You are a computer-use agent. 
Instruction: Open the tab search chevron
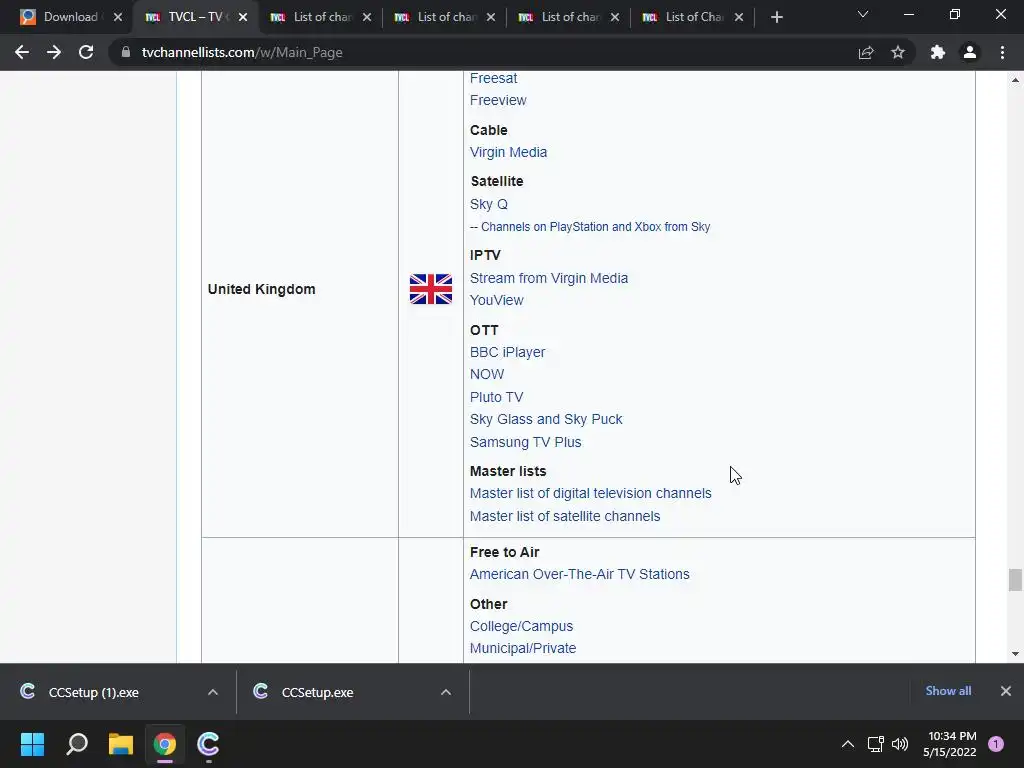863,14
